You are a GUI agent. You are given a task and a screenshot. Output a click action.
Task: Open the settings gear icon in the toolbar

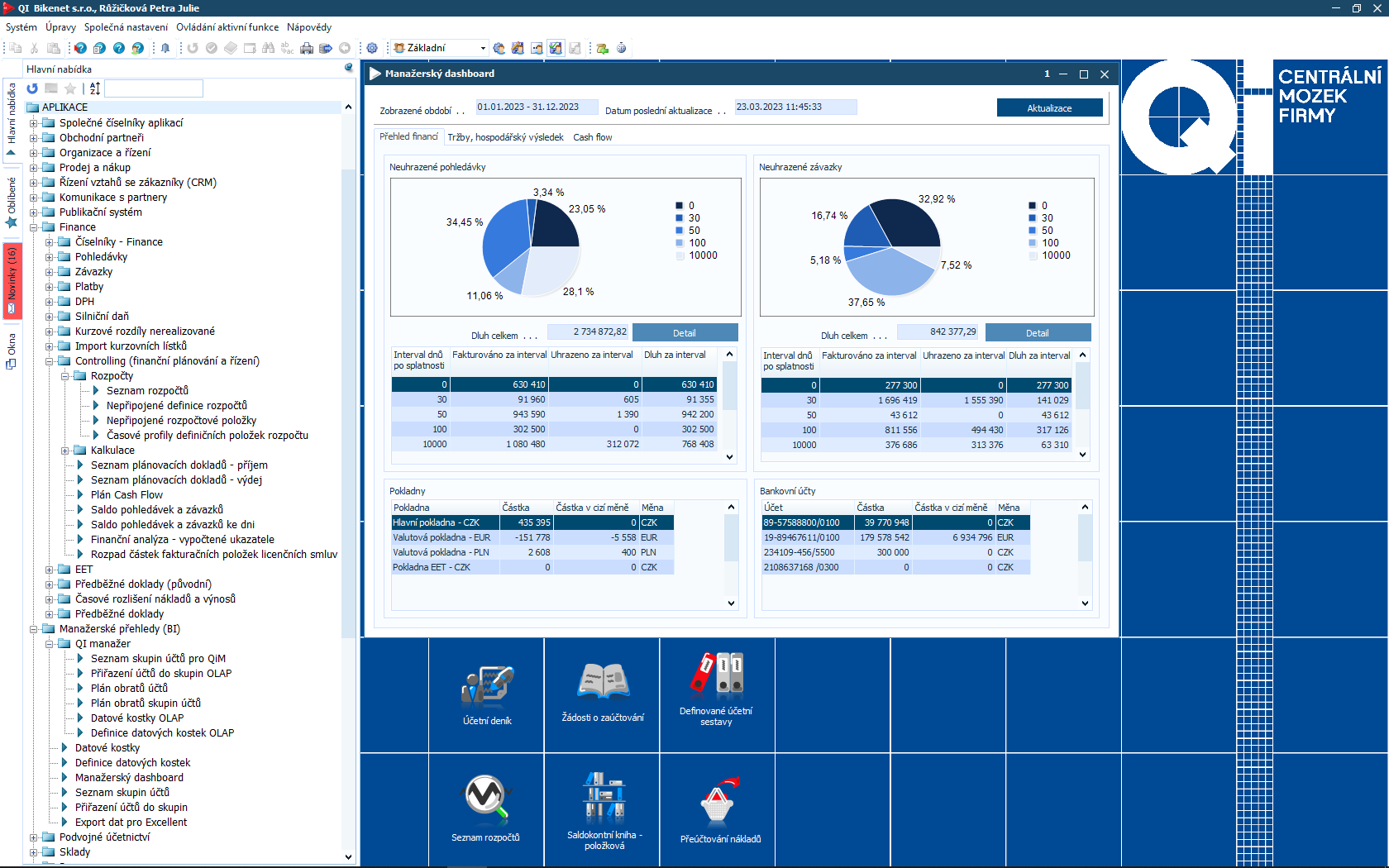[x=372, y=48]
